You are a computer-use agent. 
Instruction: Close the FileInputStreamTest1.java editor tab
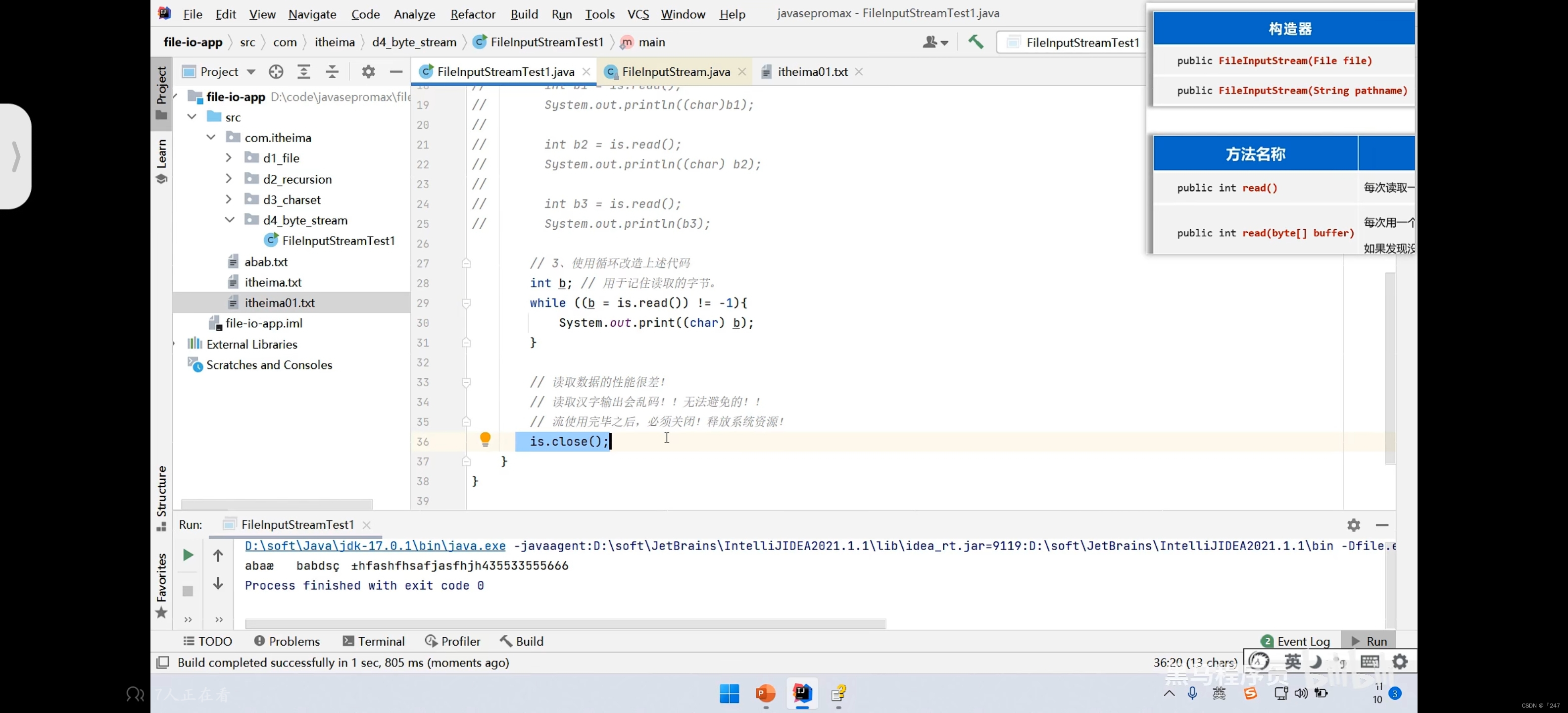(586, 72)
